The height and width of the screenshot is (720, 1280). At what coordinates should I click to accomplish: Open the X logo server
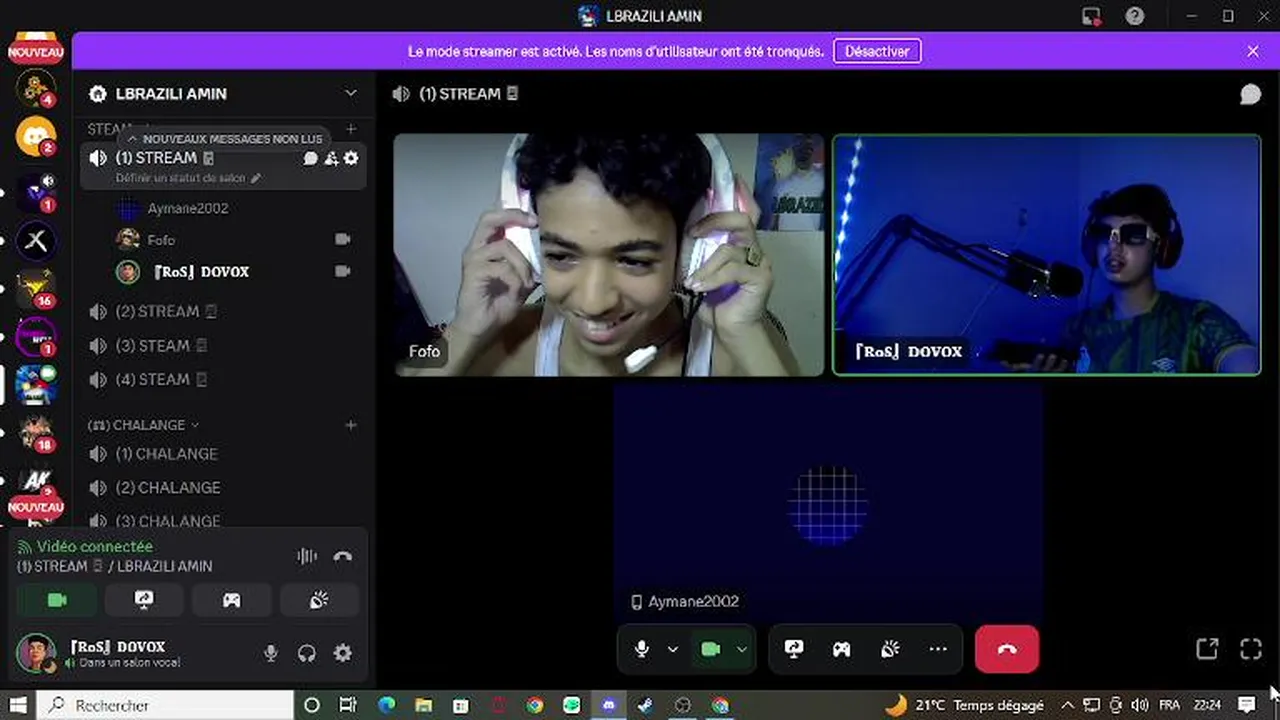(36, 240)
